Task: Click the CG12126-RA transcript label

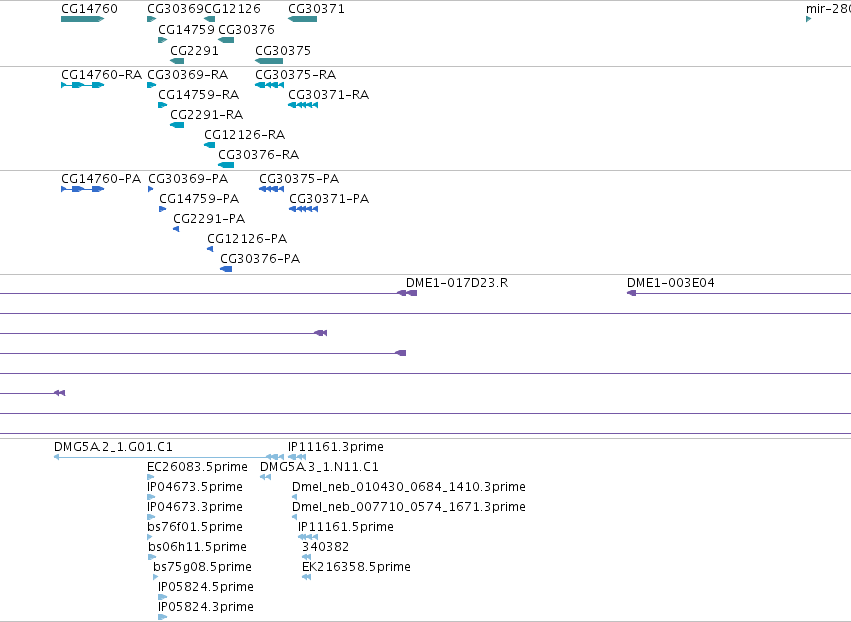Action: coord(244,135)
